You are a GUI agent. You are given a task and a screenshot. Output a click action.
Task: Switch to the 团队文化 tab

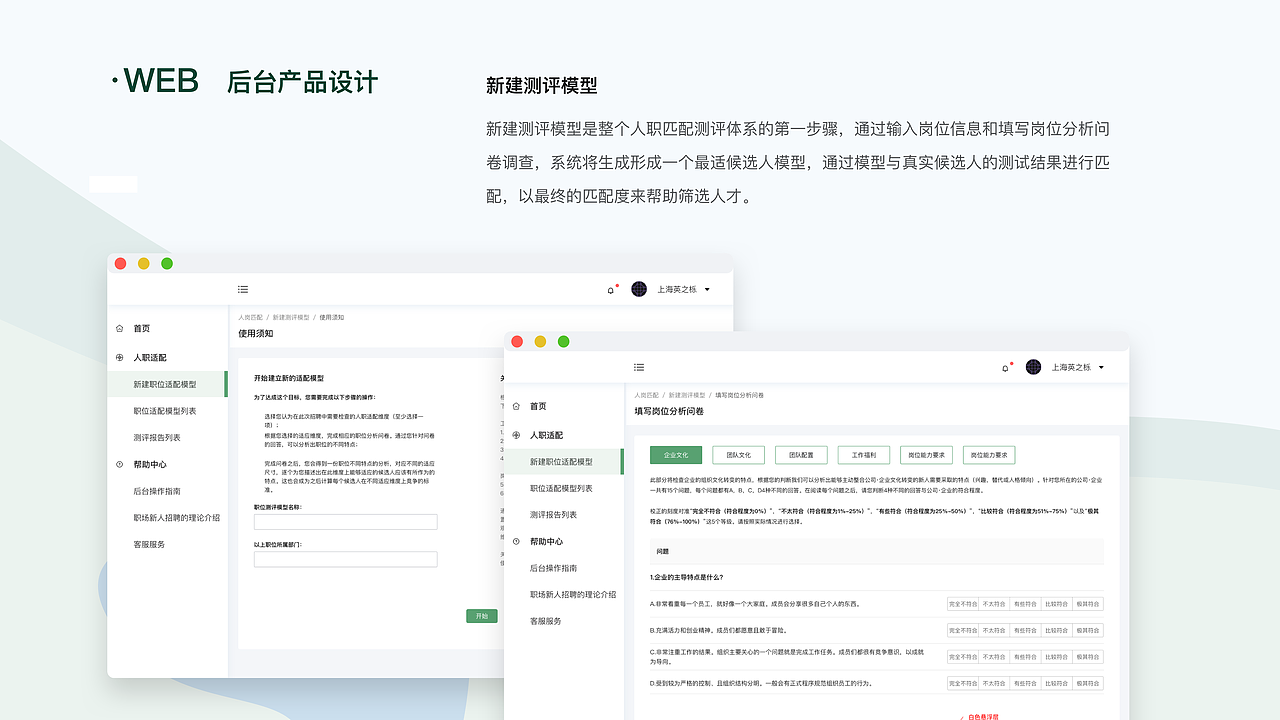(x=739, y=455)
